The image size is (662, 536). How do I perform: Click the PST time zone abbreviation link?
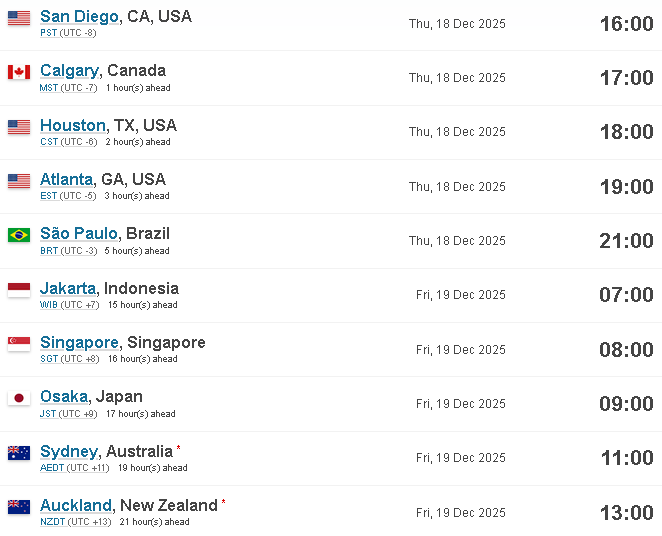point(49,33)
